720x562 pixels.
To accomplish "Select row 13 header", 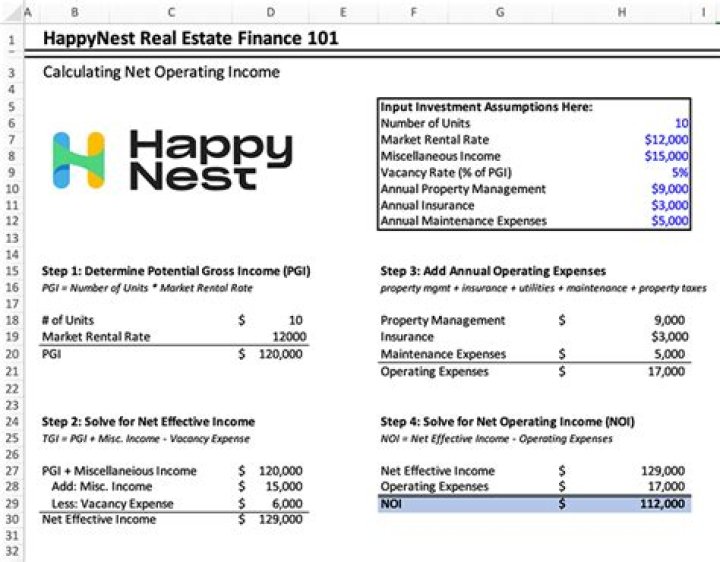I will (11, 238).
